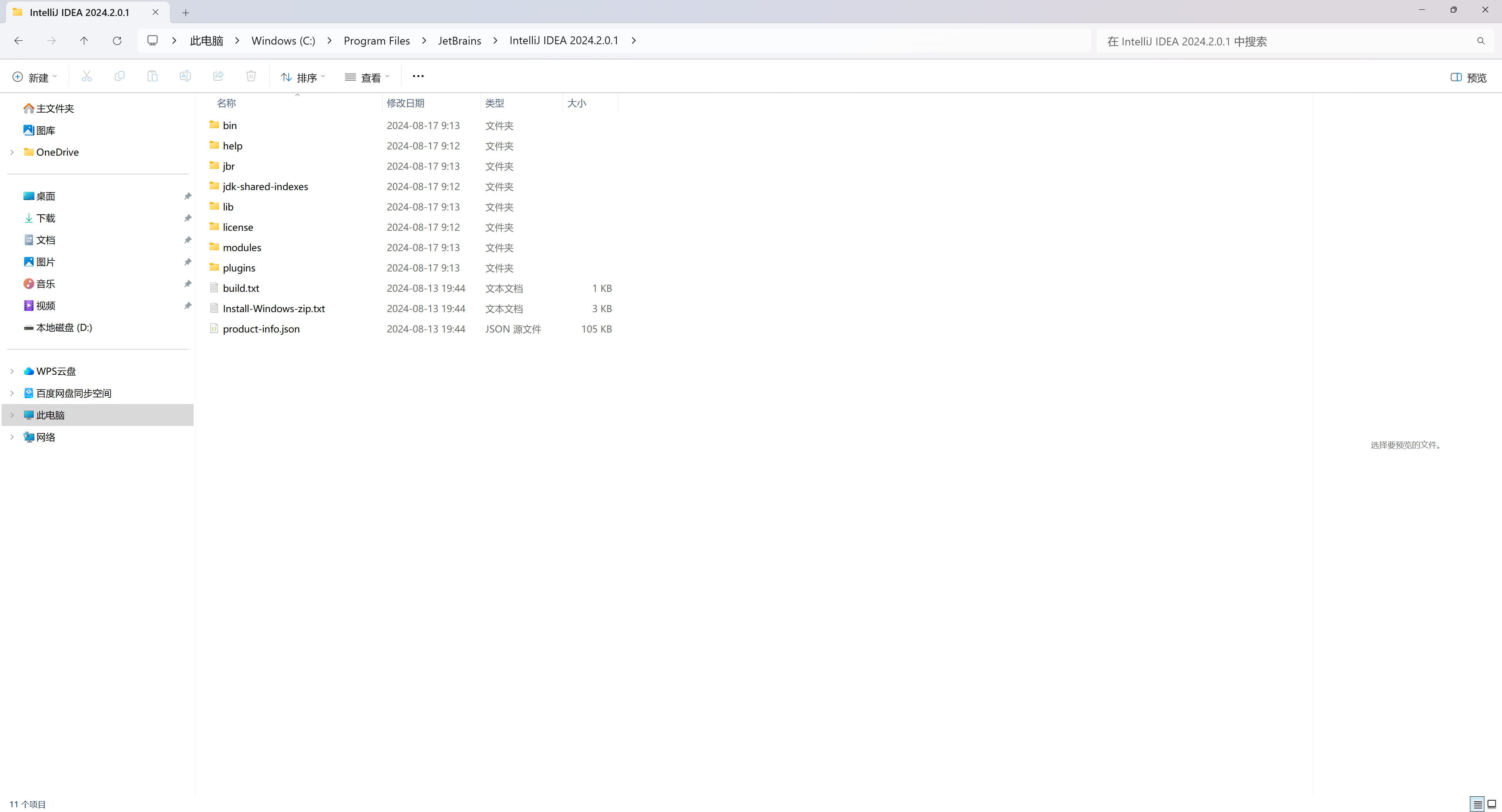The image size is (1502, 812).
Task: Go up one folder level
Action: (x=84, y=41)
